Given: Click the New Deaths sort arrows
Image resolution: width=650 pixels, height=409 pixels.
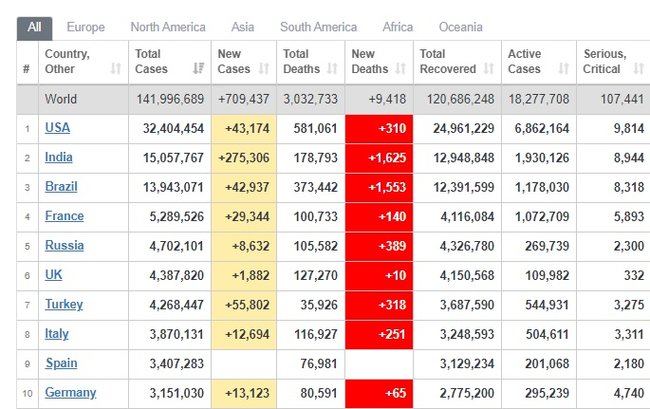Looking at the screenshot, I should pos(399,69).
